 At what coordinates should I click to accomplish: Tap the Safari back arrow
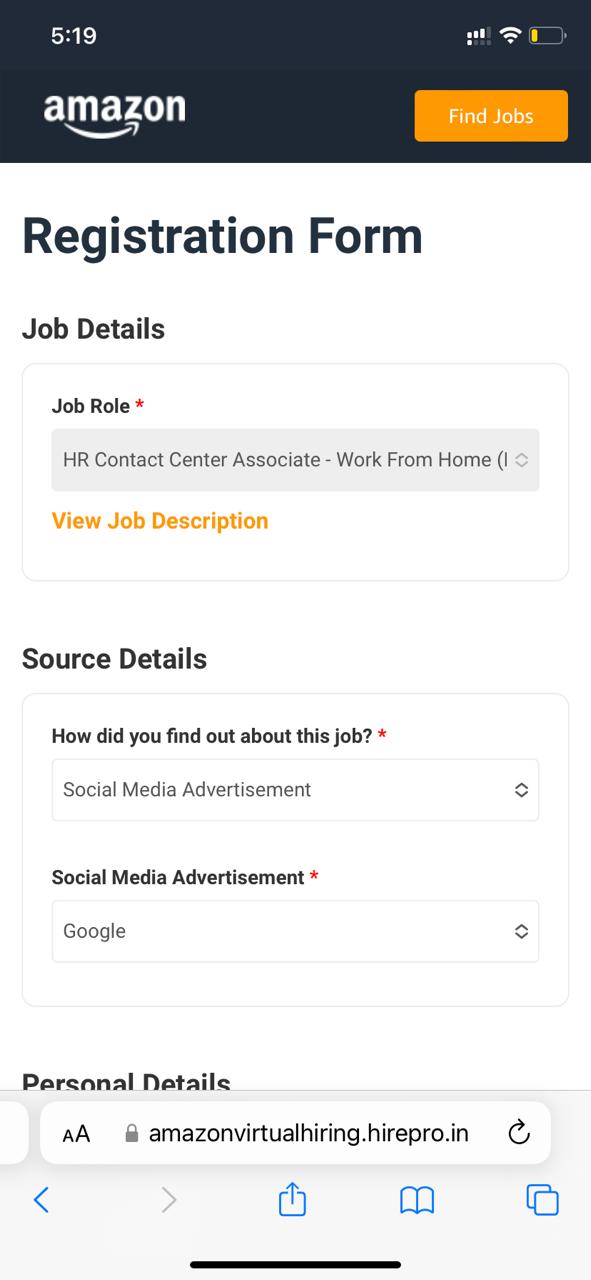click(41, 1199)
